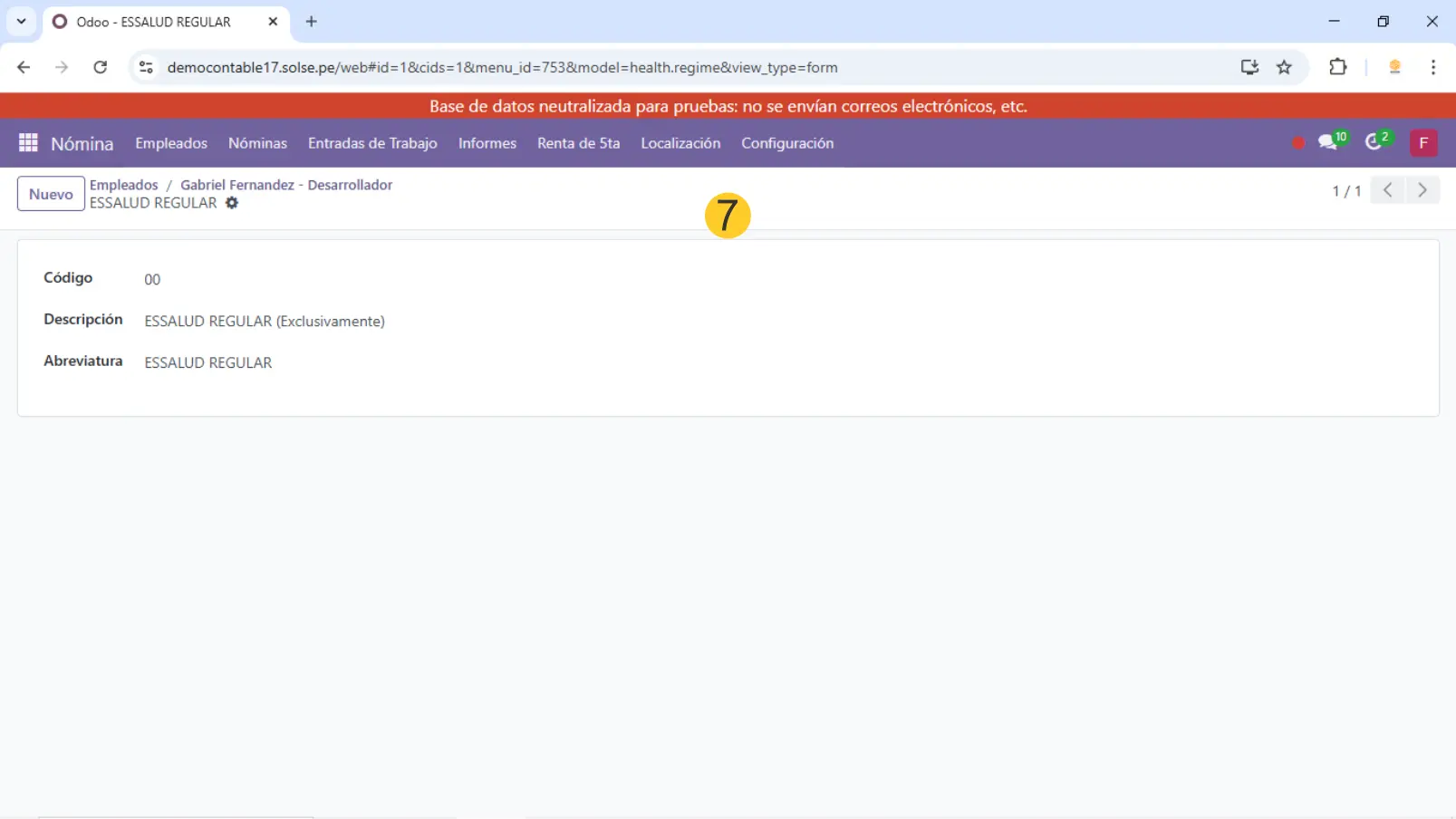Expand the Informes menu
This screenshot has height=819, width=1456.
(487, 143)
